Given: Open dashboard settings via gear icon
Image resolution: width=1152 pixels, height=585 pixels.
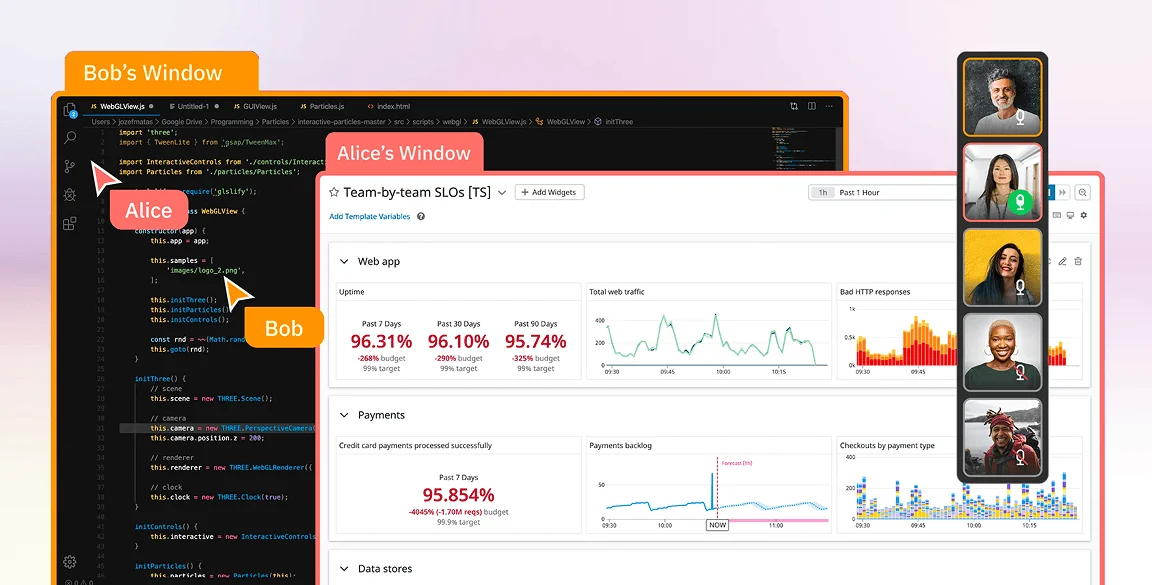Looking at the screenshot, I should [1083, 215].
